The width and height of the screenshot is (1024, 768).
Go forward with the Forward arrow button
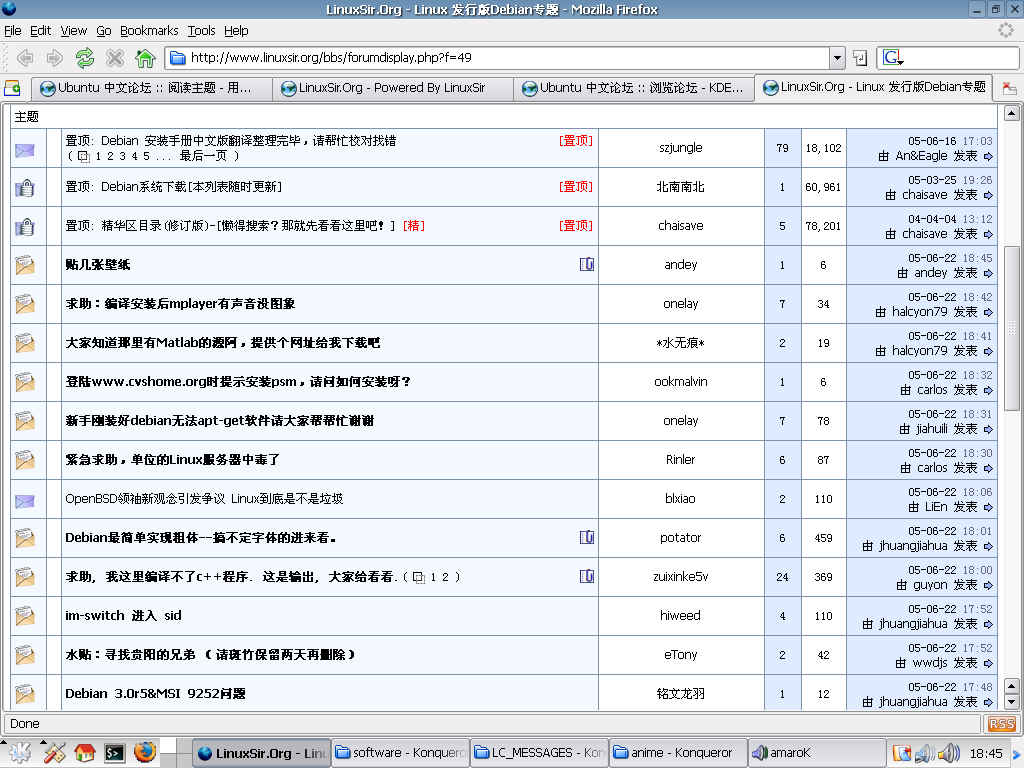click(55, 58)
